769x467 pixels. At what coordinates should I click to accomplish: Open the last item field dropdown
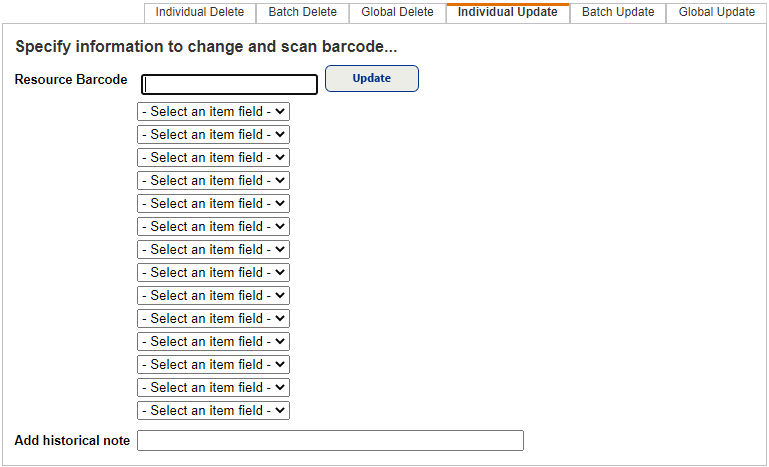click(213, 411)
